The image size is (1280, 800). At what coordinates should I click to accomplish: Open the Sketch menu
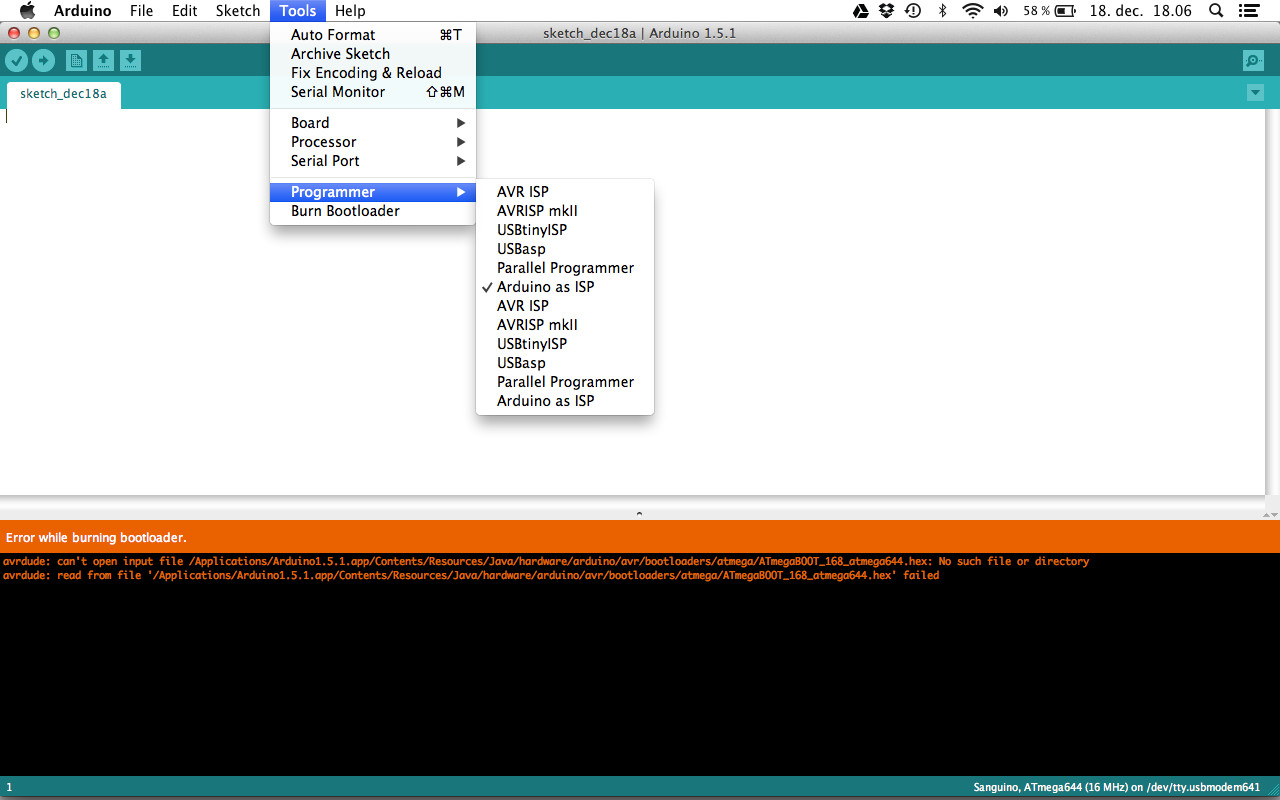[238, 11]
